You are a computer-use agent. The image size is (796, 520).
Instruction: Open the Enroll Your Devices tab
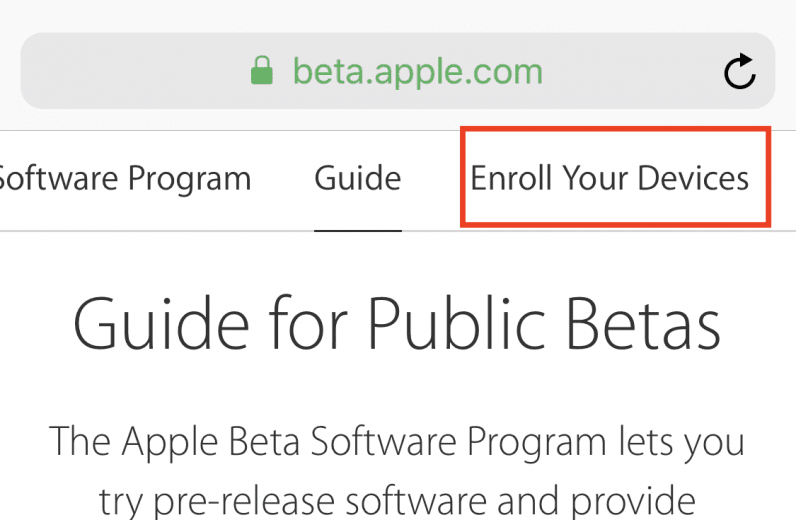pyautogui.click(x=610, y=179)
